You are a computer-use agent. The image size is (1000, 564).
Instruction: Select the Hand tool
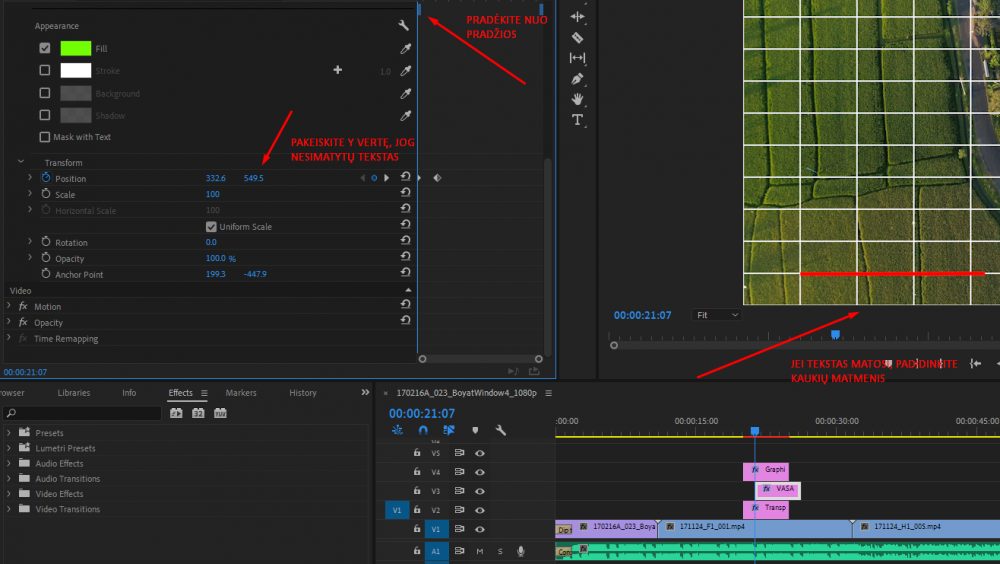coord(577,99)
